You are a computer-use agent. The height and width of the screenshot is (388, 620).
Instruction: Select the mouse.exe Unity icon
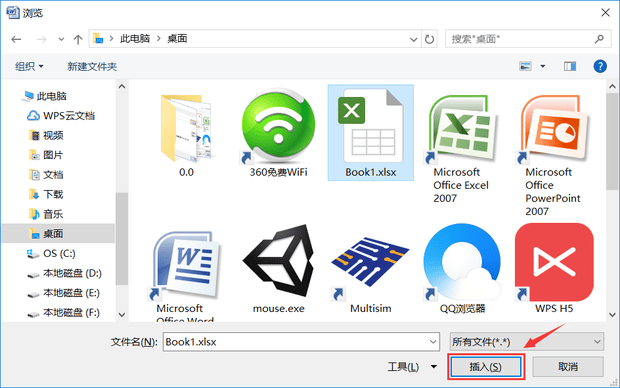pos(278,262)
